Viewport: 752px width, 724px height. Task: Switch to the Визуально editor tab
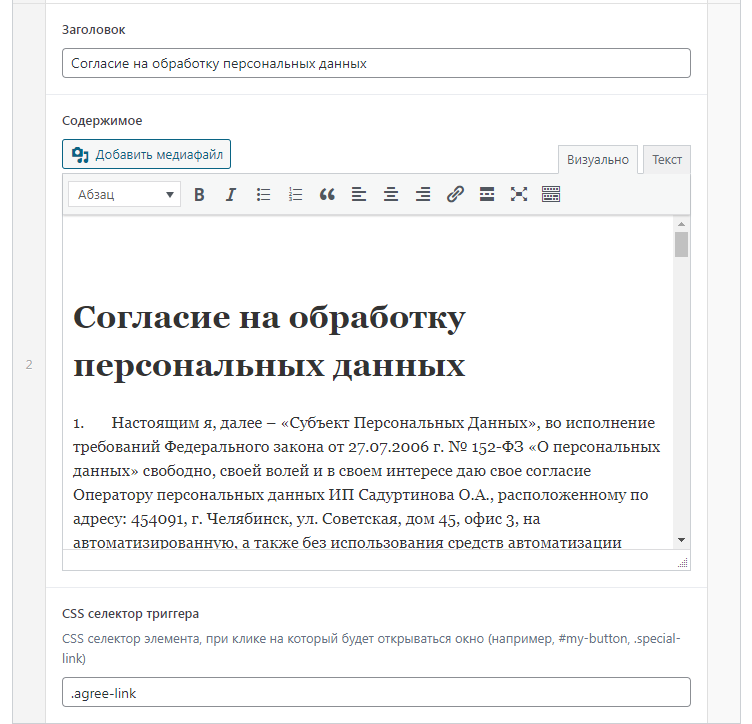(598, 160)
